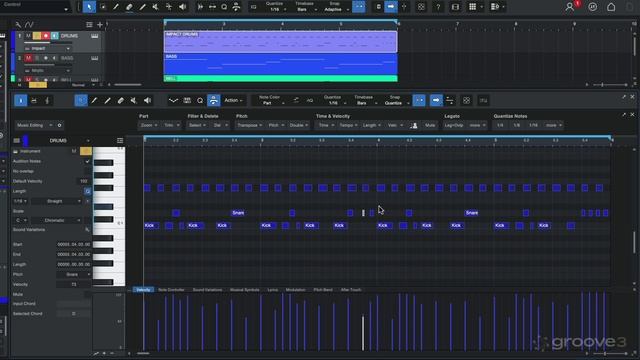Show automation curve icon above track list

tap(29, 25)
